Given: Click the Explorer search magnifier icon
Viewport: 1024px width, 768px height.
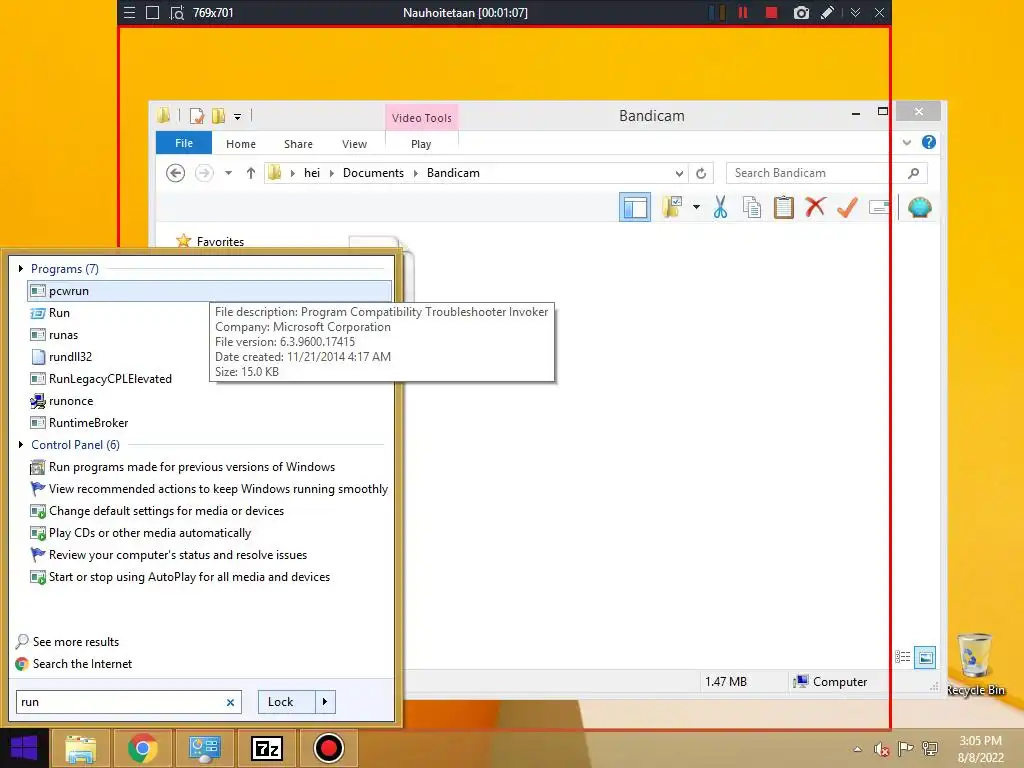Looking at the screenshot, I should pos(914,173).
